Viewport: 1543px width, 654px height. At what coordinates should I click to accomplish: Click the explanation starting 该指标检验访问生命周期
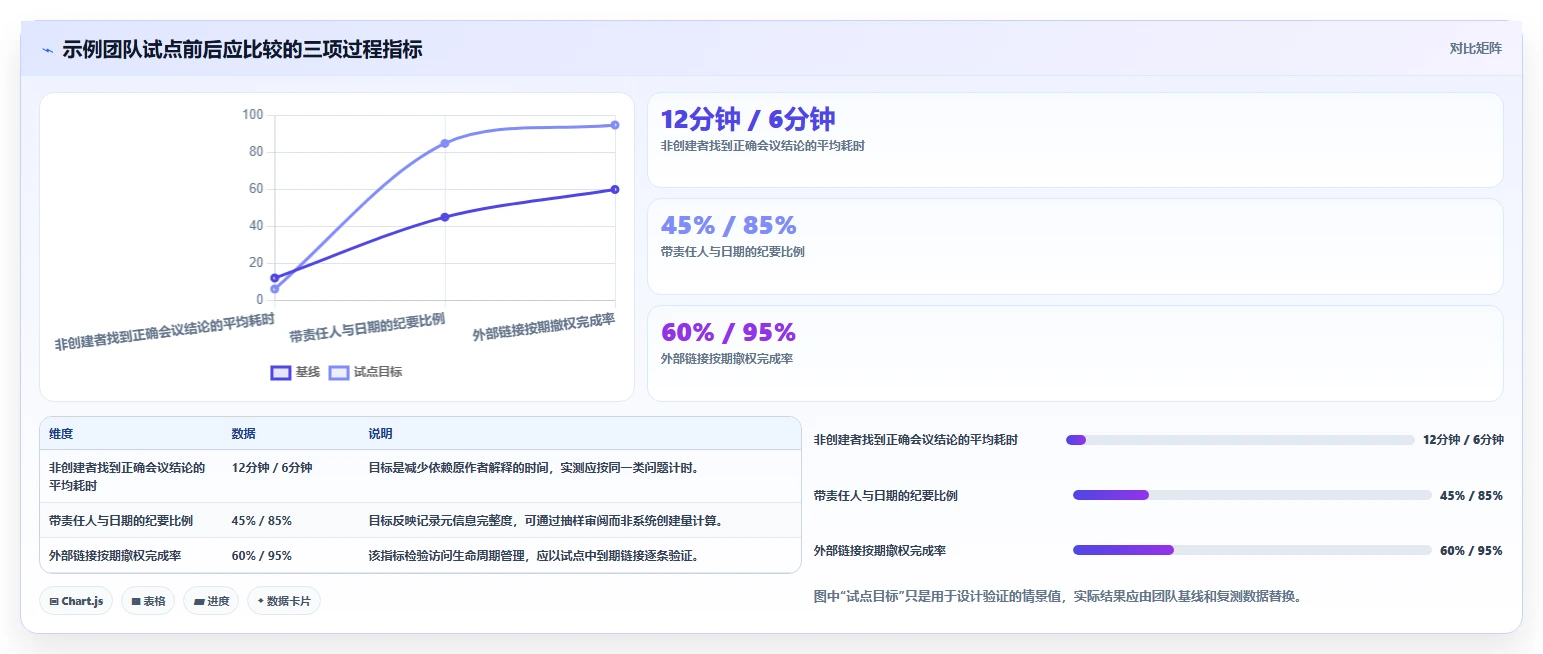[x=533, y=555]
